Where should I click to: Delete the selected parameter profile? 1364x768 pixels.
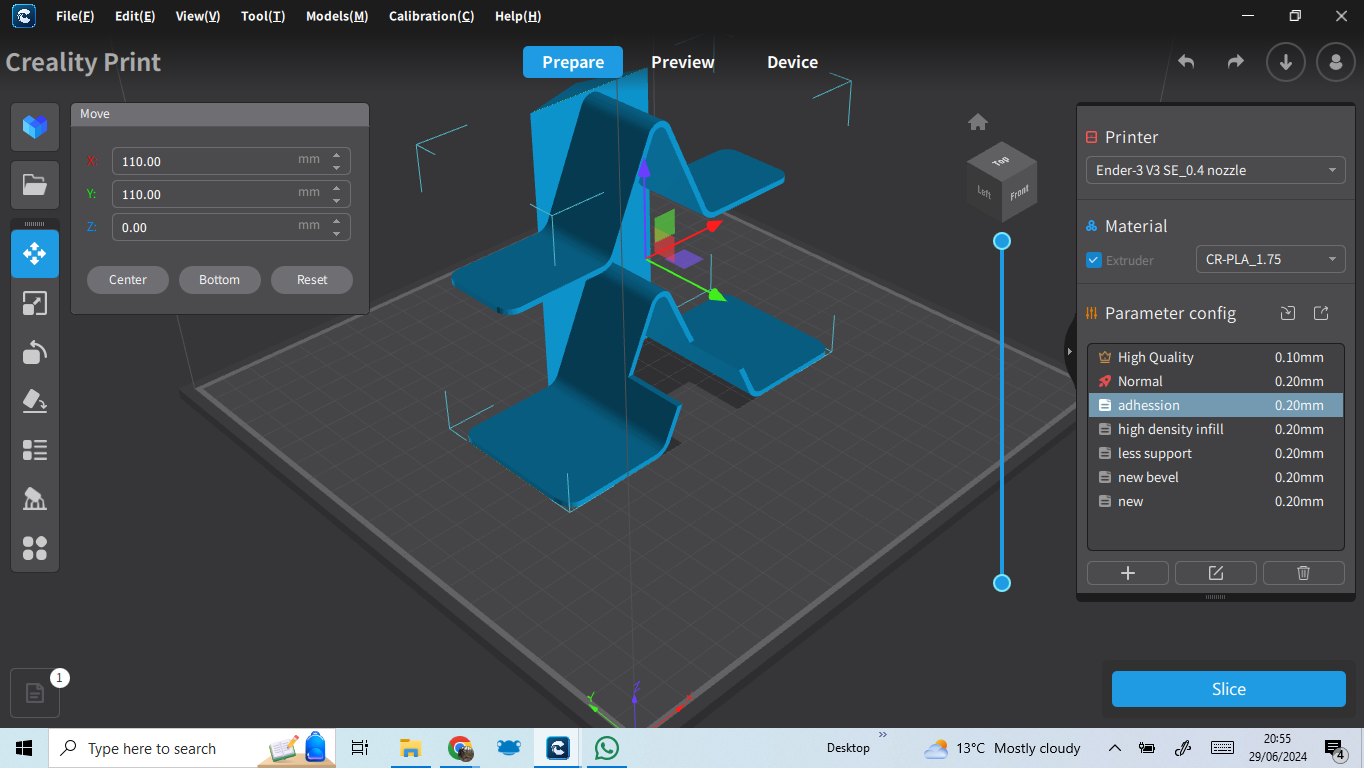click(1304, 573)
